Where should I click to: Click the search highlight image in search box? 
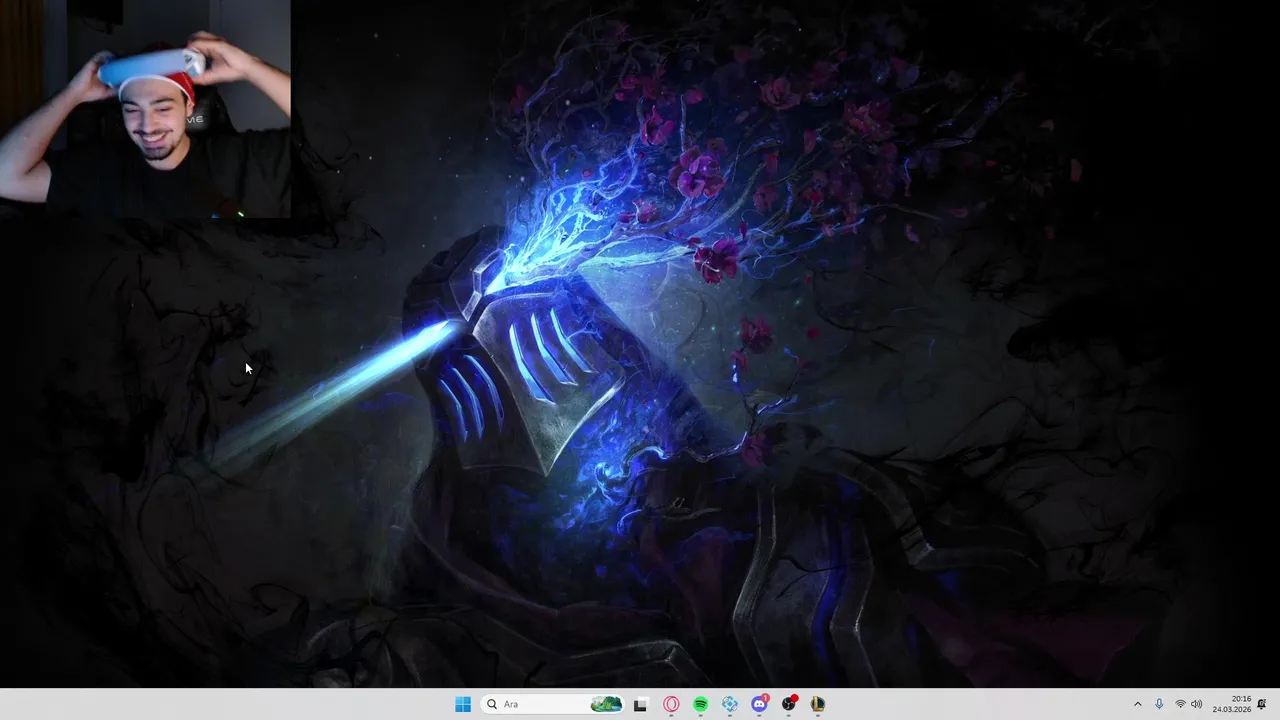(606, 704)
